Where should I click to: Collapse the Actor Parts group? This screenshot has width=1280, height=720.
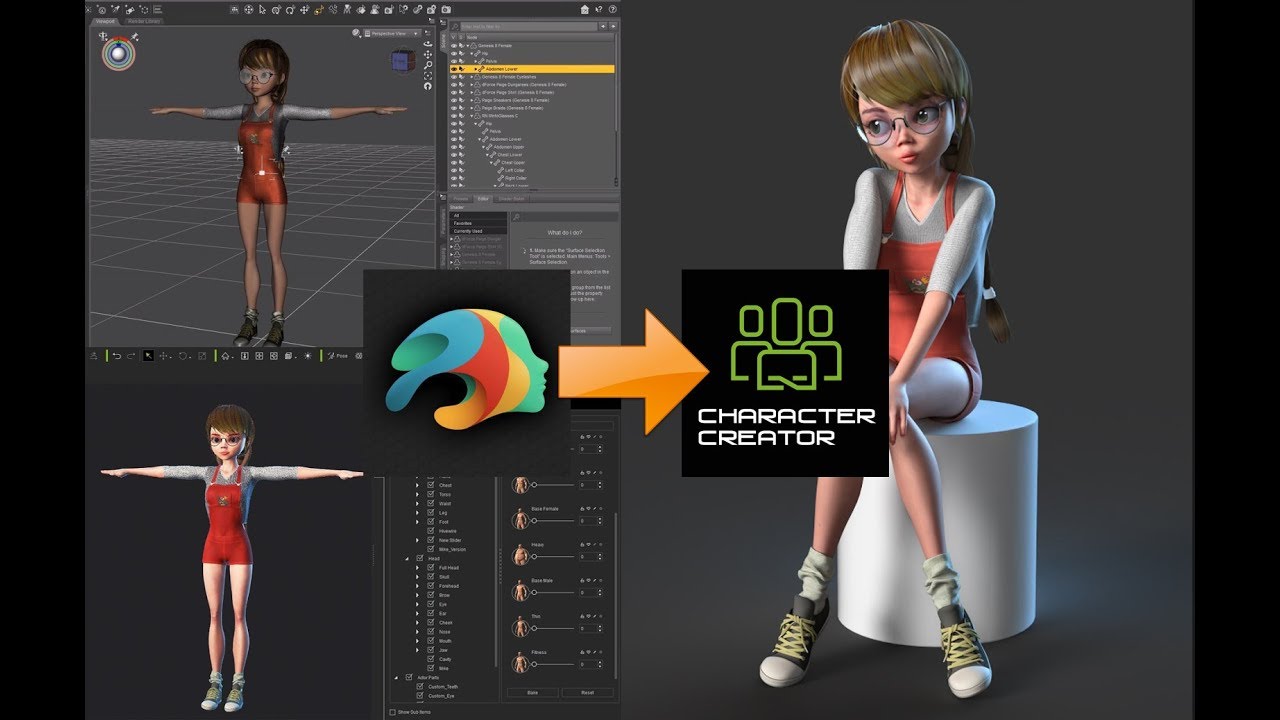pyautogui.click(x=396, y=678)
